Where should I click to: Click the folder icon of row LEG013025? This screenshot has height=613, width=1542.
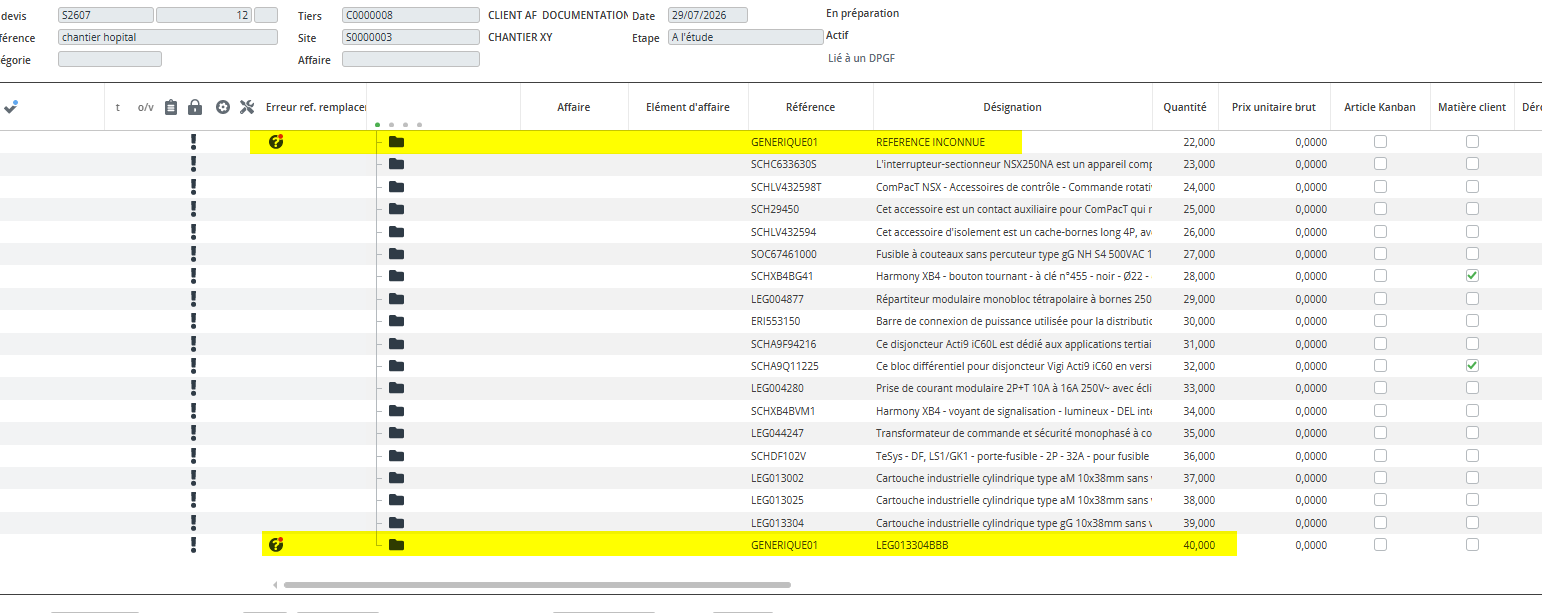[x=396, y=500]
